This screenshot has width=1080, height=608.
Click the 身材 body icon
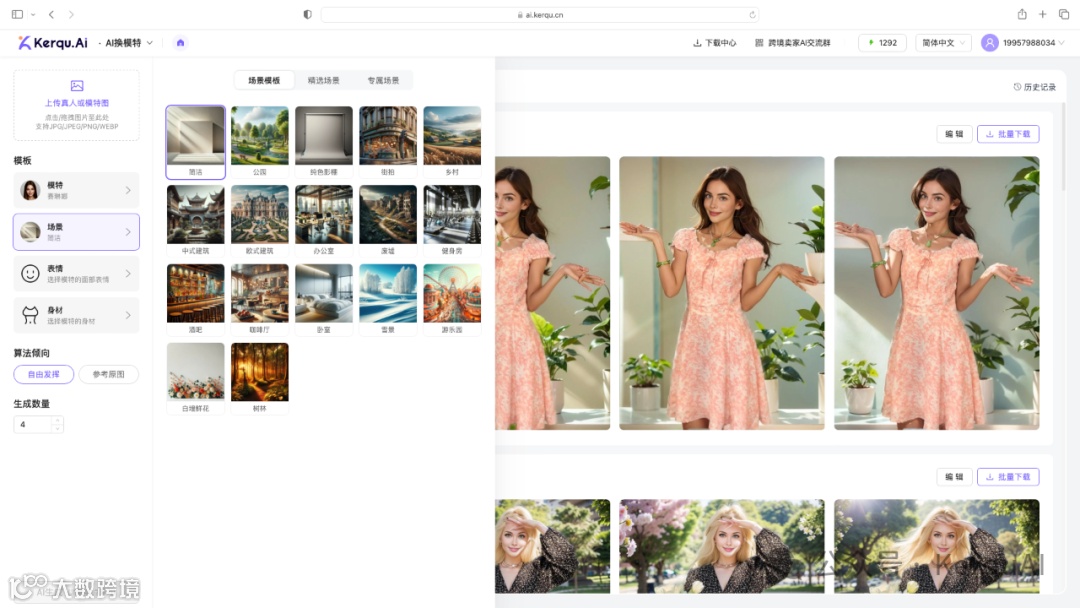click(x=30, y=315)
